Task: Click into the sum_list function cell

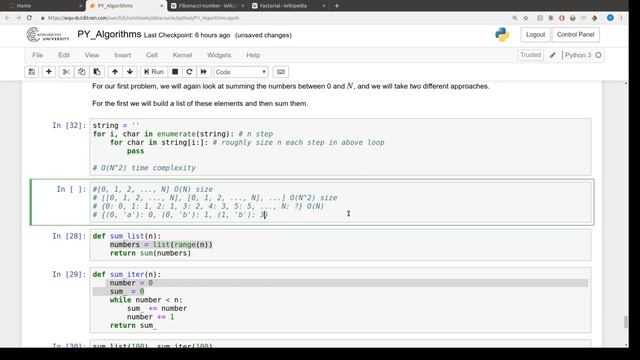Action: (x=340, y=245)
